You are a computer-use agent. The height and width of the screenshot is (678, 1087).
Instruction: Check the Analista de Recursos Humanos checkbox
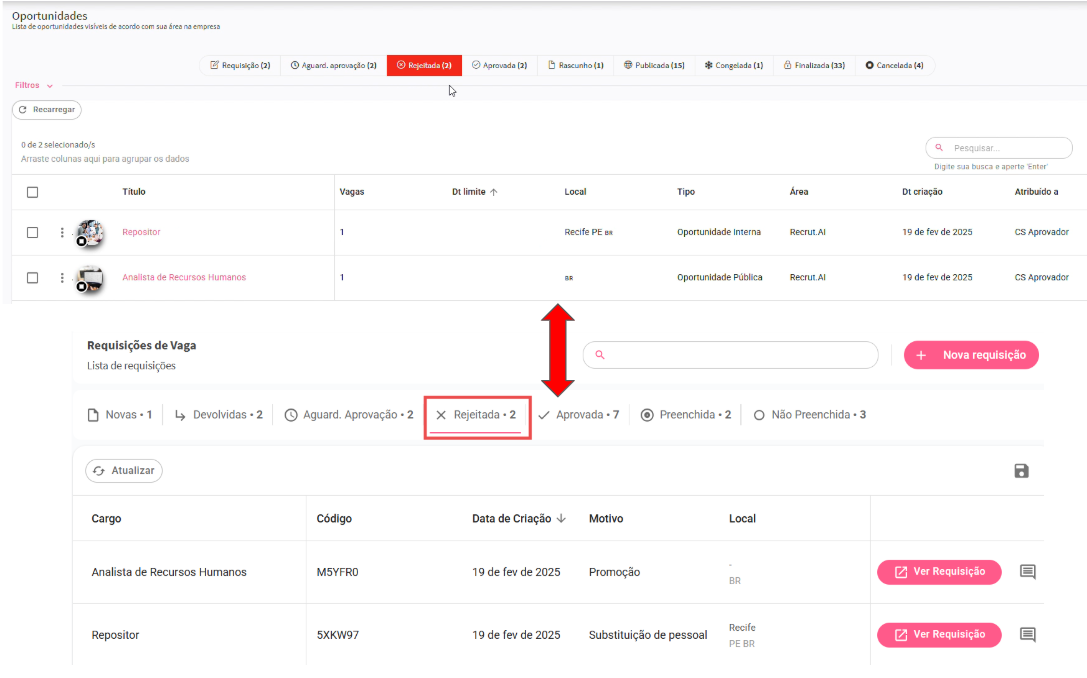32,278
